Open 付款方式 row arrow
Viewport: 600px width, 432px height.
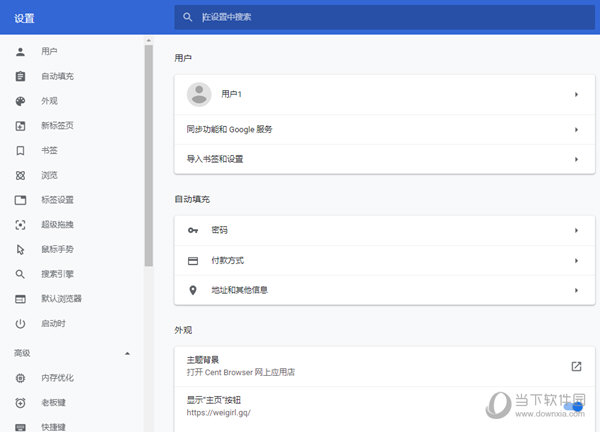tap(577, 261)
